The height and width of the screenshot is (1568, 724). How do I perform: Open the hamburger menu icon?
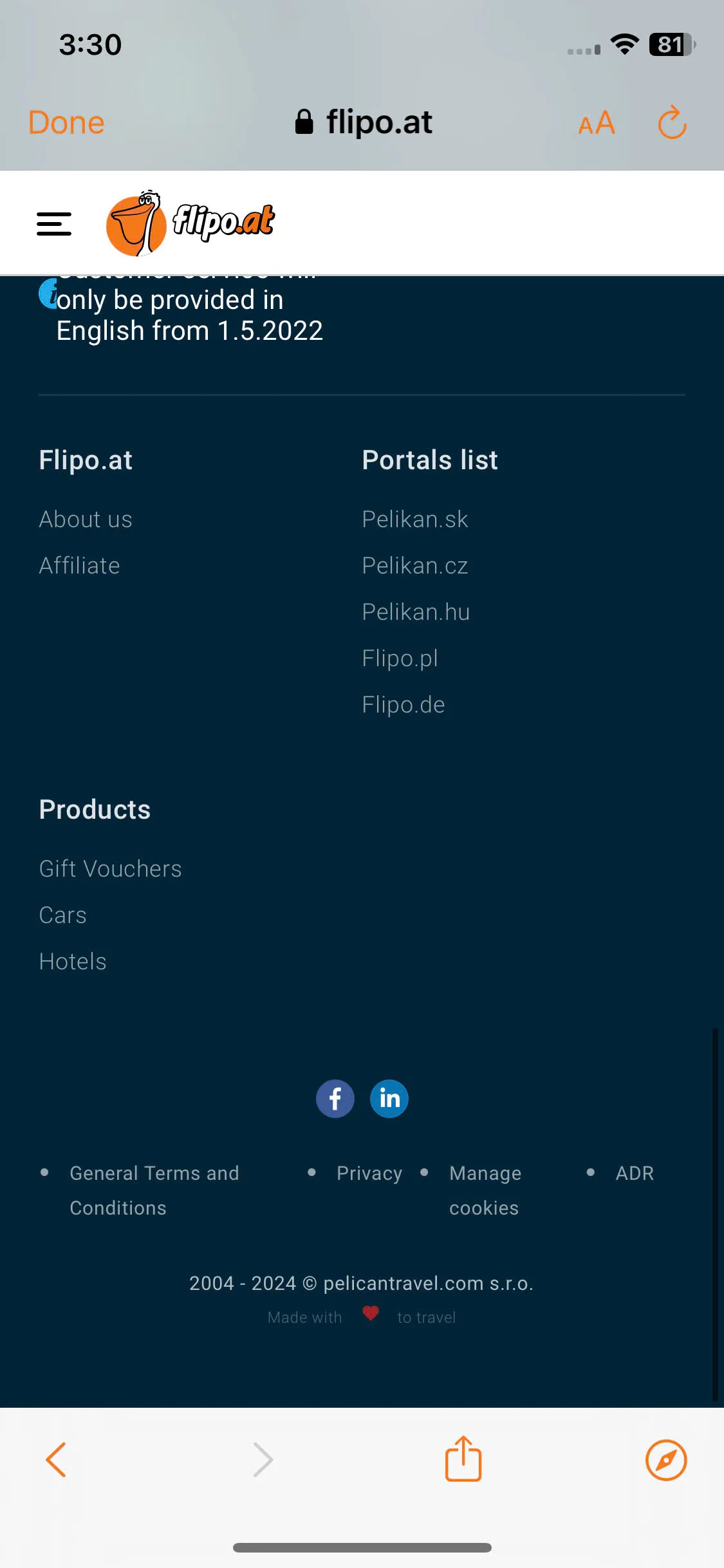click(54, 224)
